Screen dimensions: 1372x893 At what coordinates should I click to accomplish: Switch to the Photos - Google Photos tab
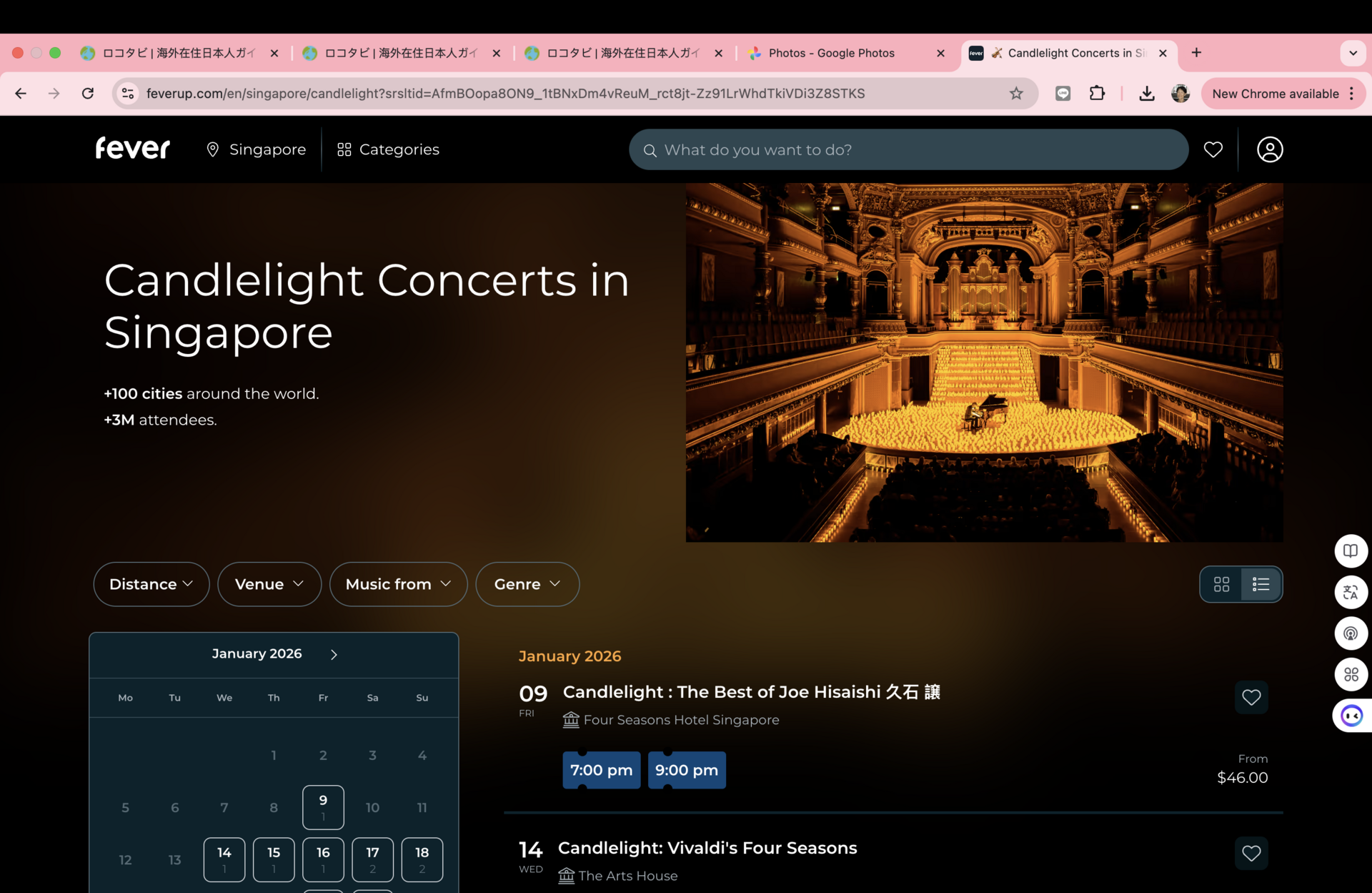point(830,53)
